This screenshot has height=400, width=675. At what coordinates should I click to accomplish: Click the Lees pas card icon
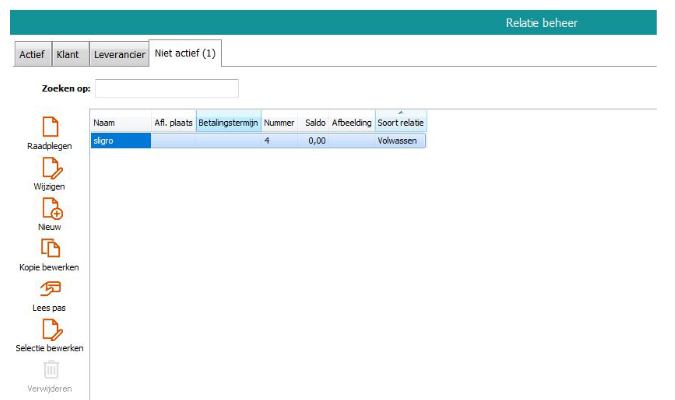[x=49, y=289]
